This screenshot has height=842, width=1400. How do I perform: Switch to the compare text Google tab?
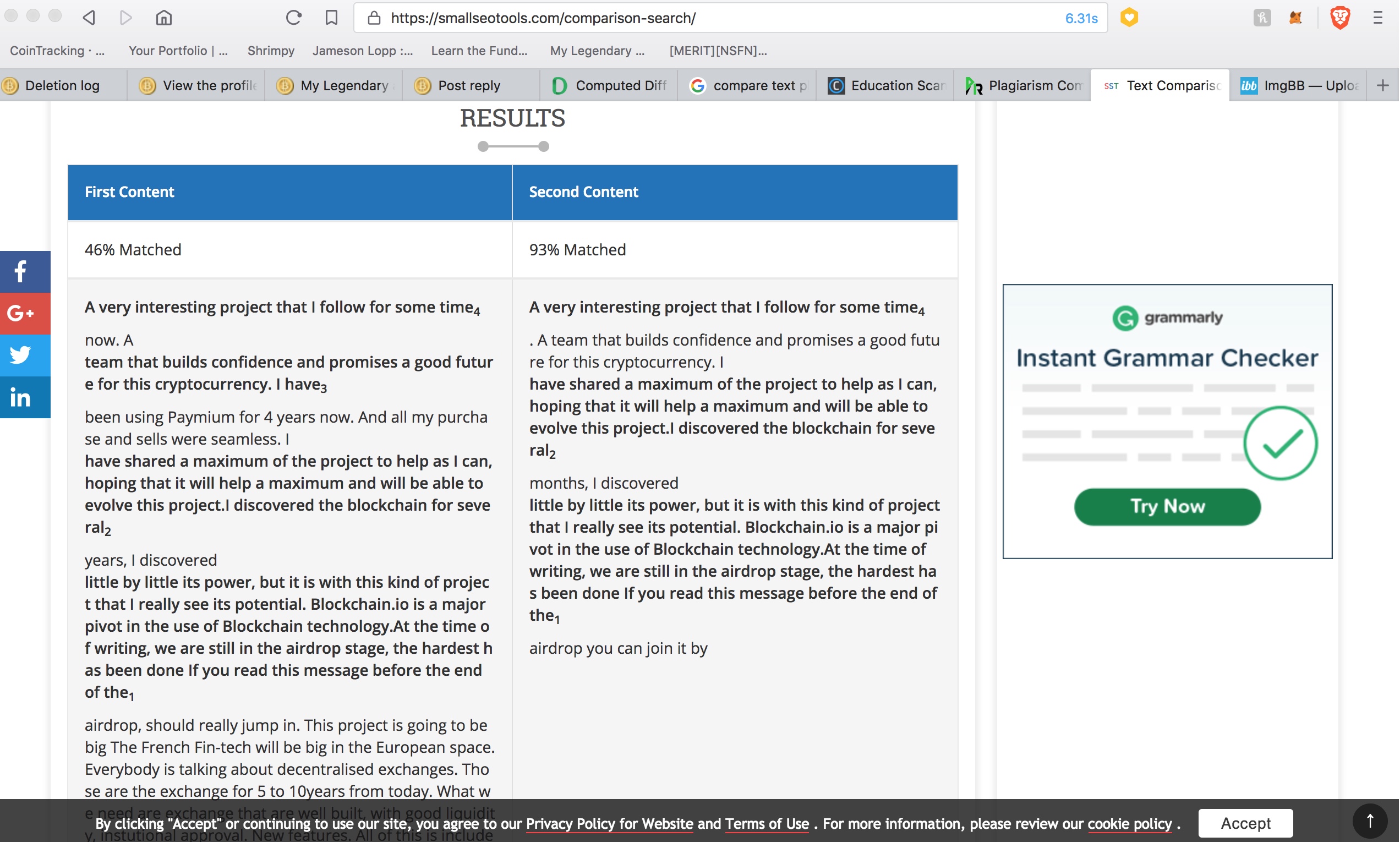tap(747, 85)
